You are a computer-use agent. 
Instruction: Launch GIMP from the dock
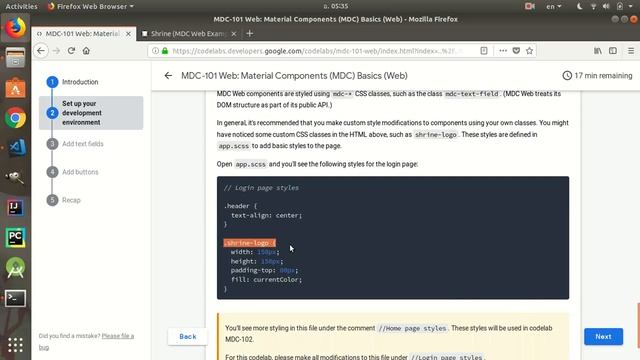[16, 178]
